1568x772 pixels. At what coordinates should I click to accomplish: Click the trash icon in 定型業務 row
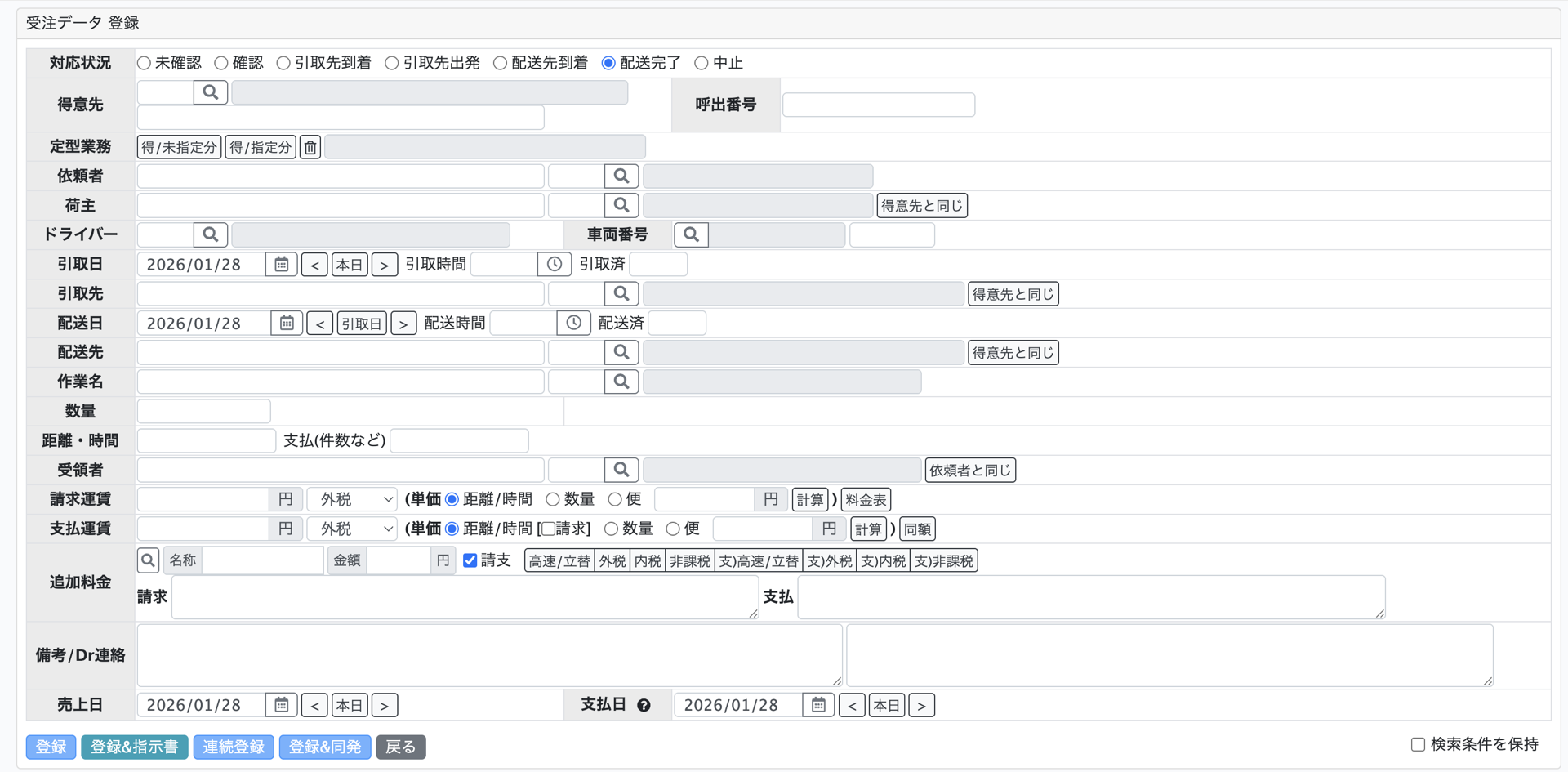310,146
